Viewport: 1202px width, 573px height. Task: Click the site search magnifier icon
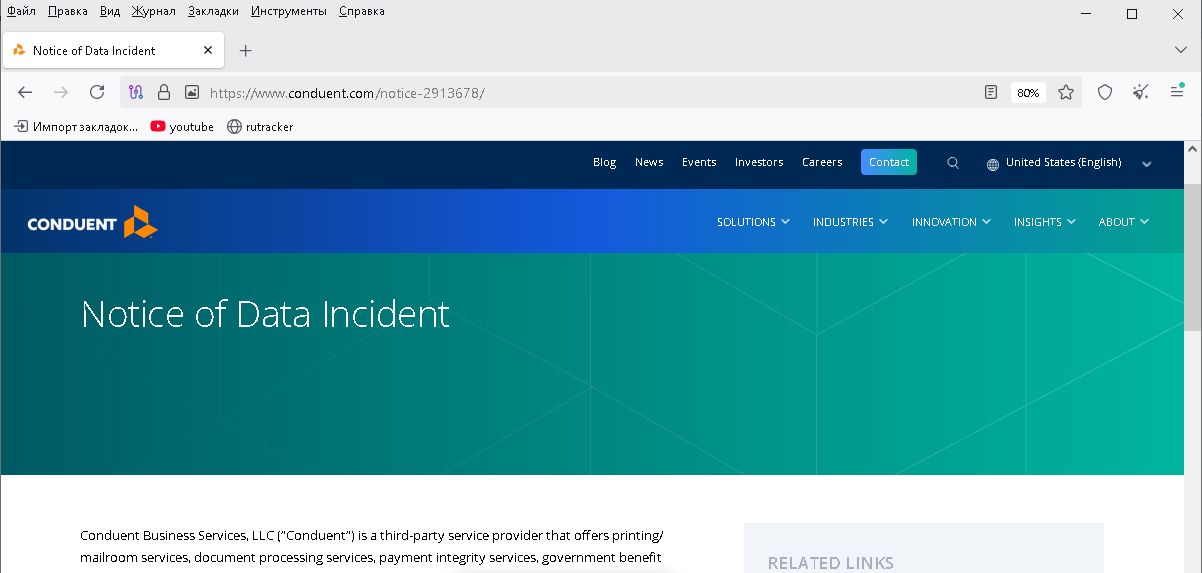[953, 163]
